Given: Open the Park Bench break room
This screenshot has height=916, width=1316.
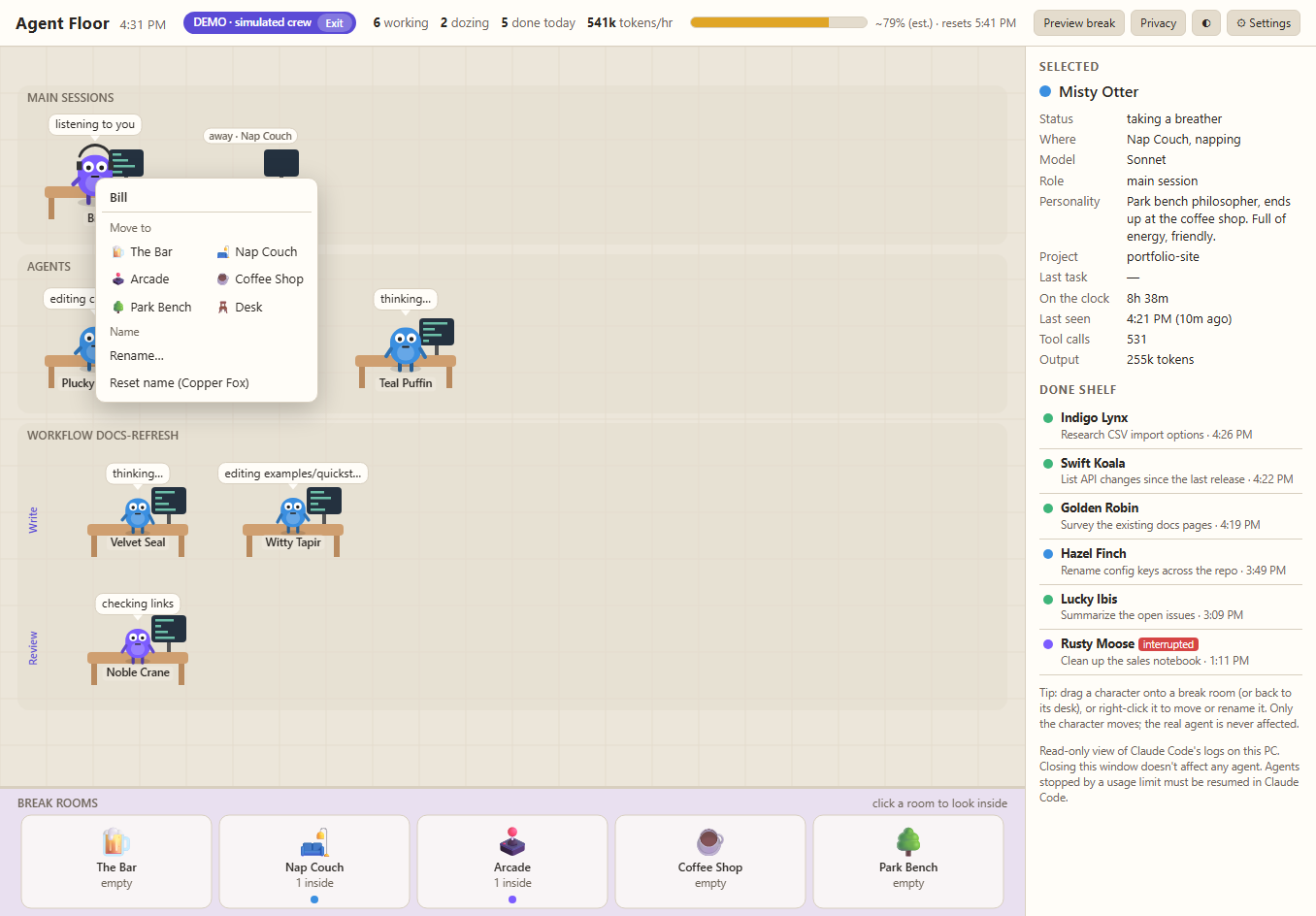Looking at the screenshot, I should (908, 862).
